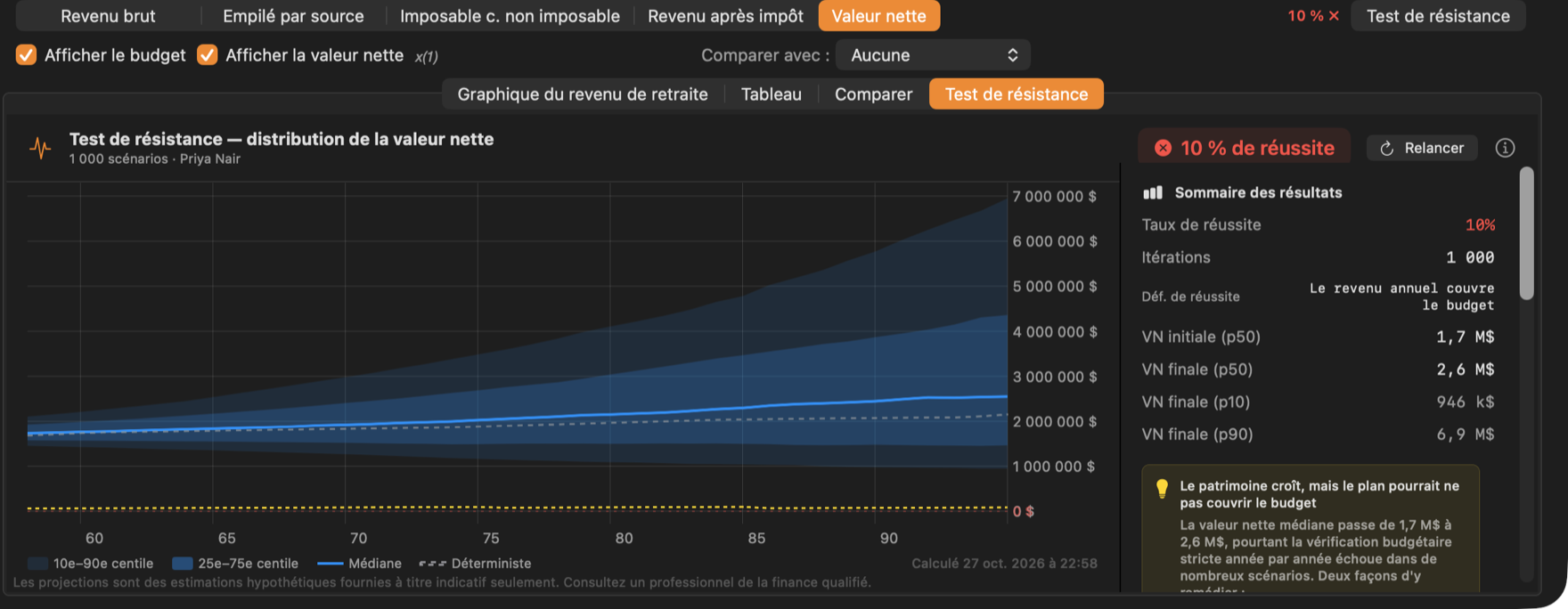Screen dimensions: 1568x609
Task: Click the 25e–75e centile legend swatch
Action: coord(183,564)
